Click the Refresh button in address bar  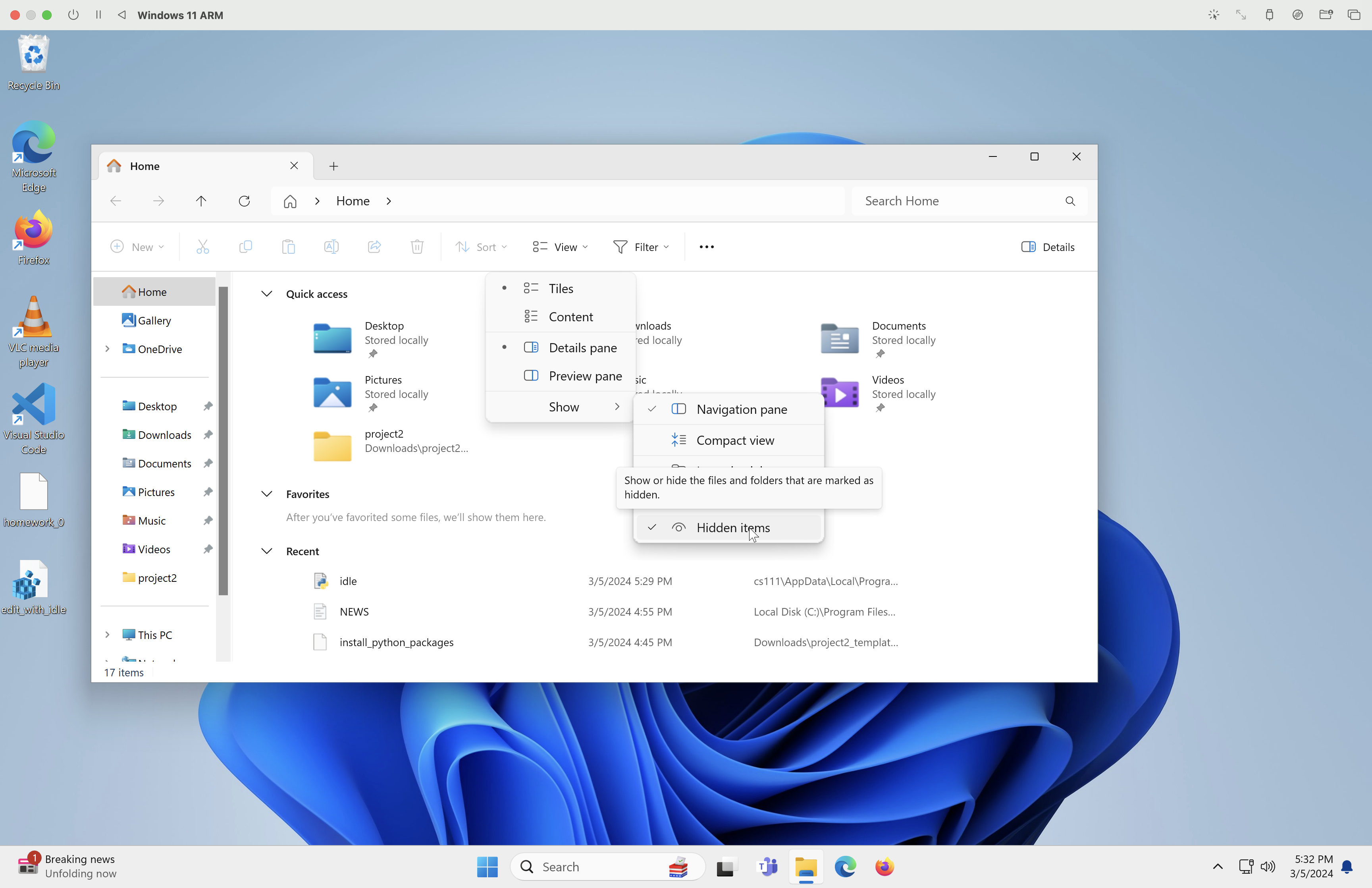click(x=244, y=201)
